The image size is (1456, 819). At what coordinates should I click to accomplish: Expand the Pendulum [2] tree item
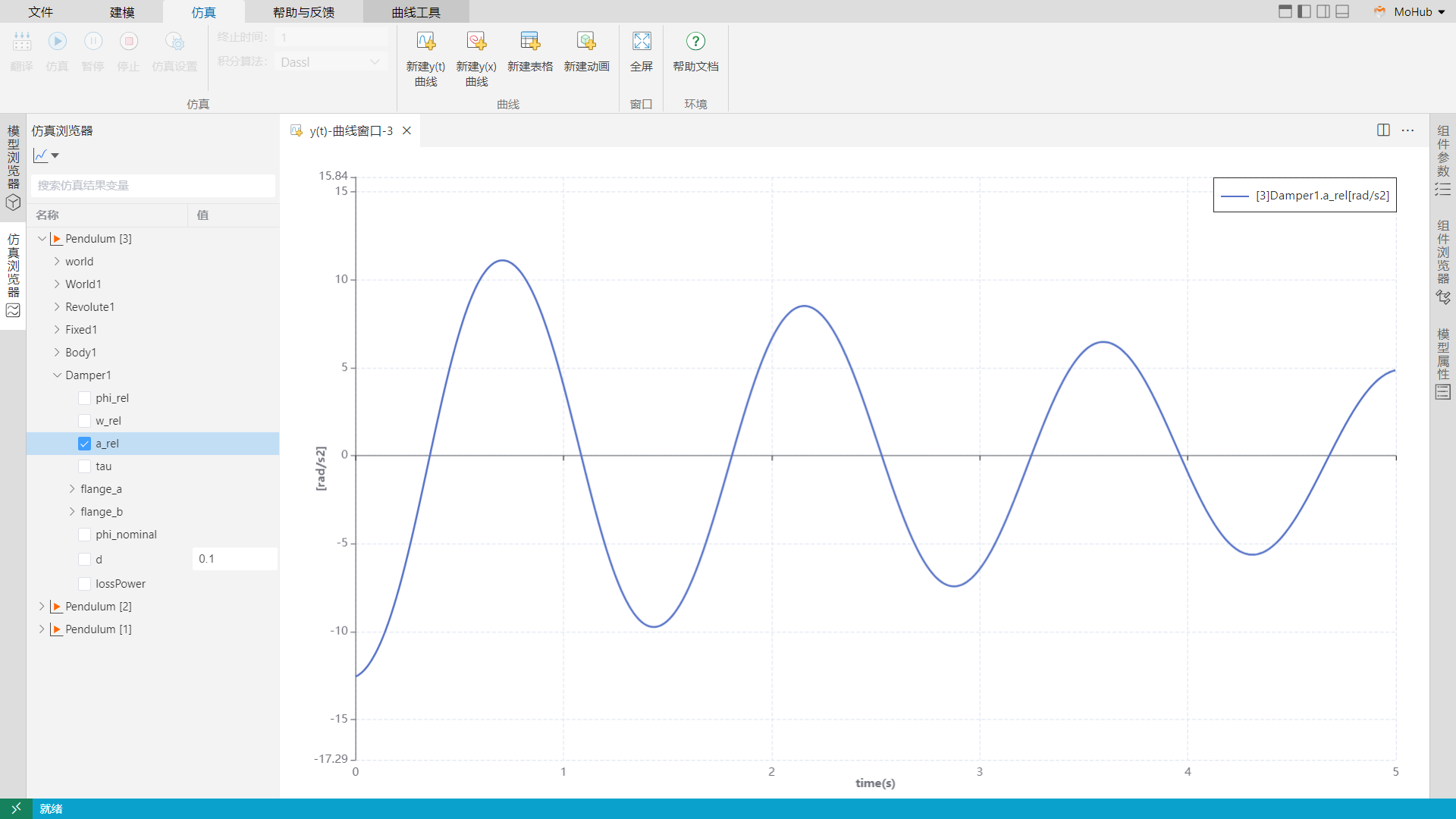point(42,606)
